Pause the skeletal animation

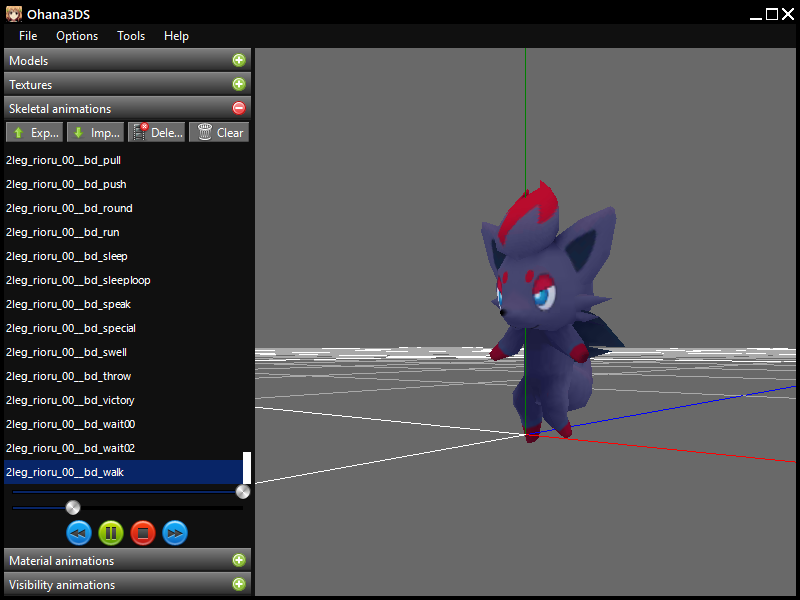coord(111,533)
